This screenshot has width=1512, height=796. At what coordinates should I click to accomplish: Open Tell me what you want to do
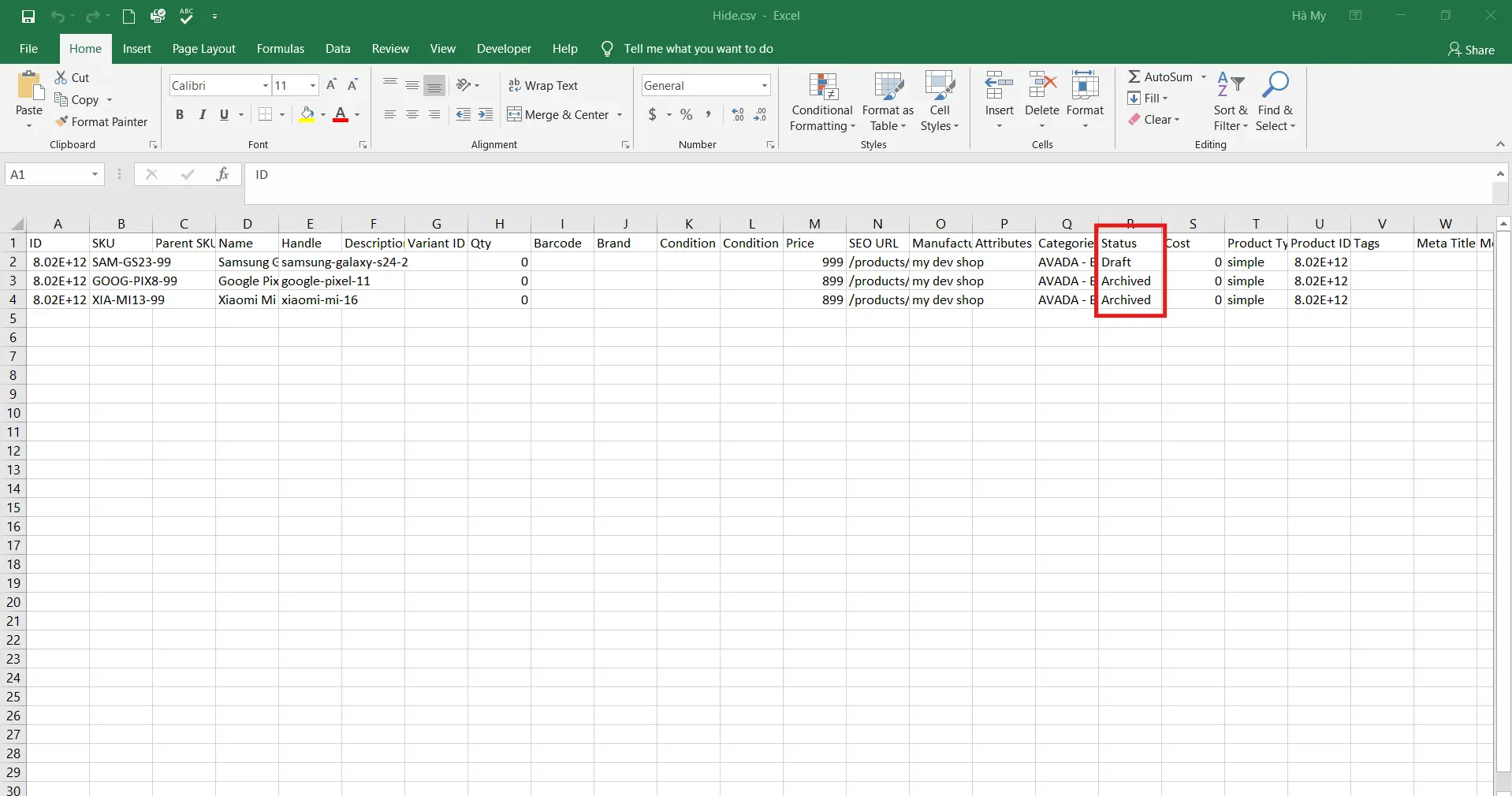(698, 48)
